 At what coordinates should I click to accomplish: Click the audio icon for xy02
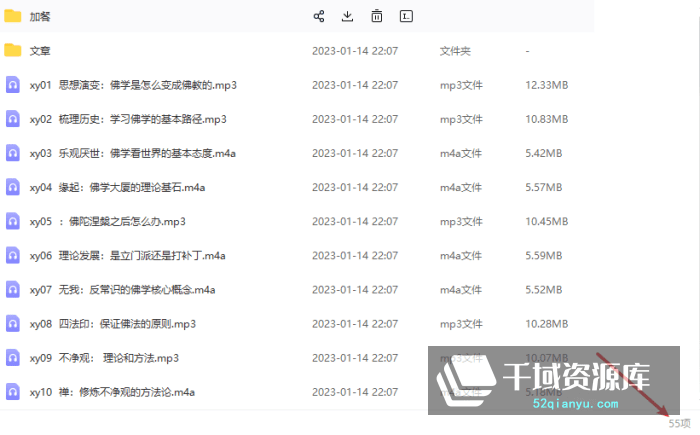pyautogui.click(x=12, y=119)
